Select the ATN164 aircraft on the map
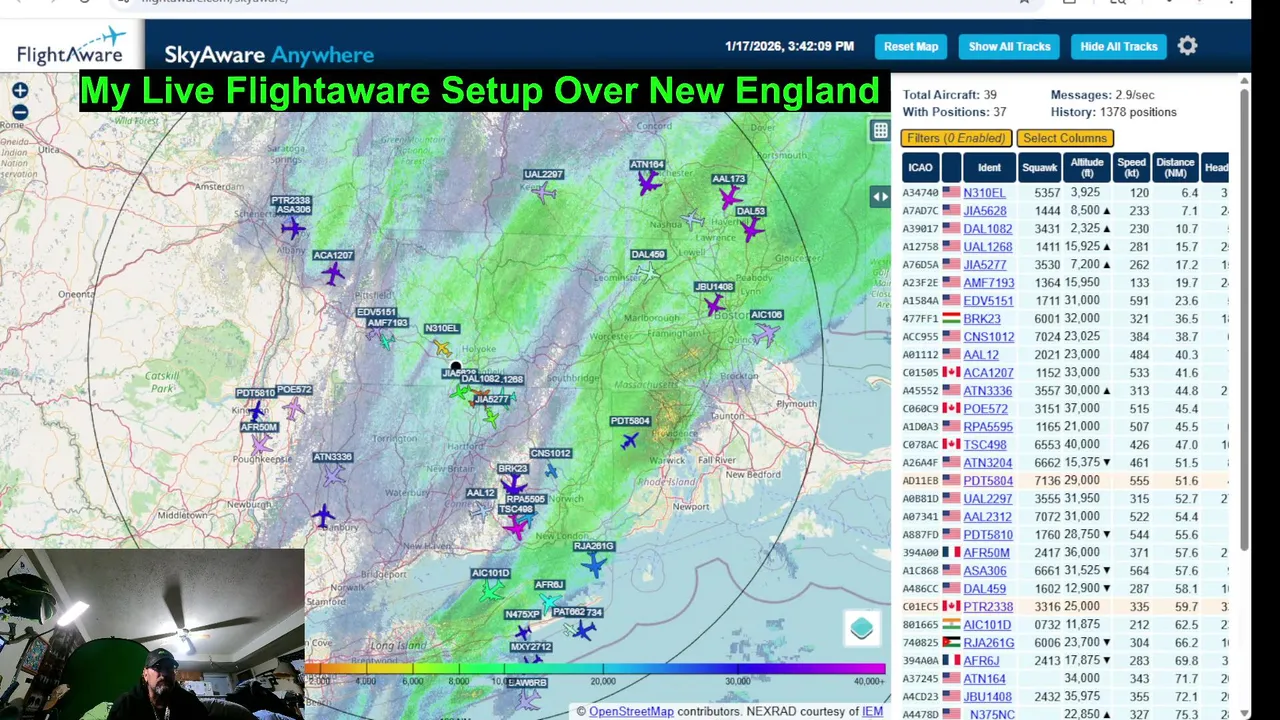Image resolution: width=1280 pixels, height=720 pixels. (649, 182)
